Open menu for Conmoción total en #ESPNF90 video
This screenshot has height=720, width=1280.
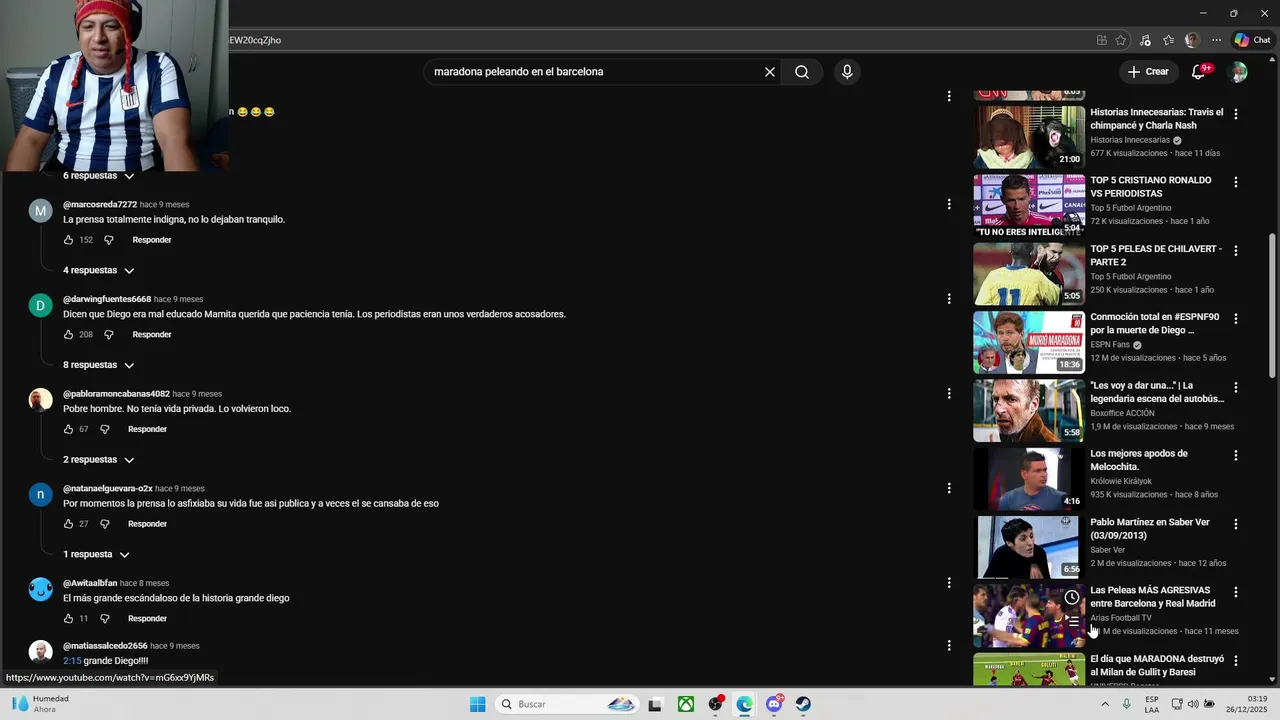point(1236,318)
